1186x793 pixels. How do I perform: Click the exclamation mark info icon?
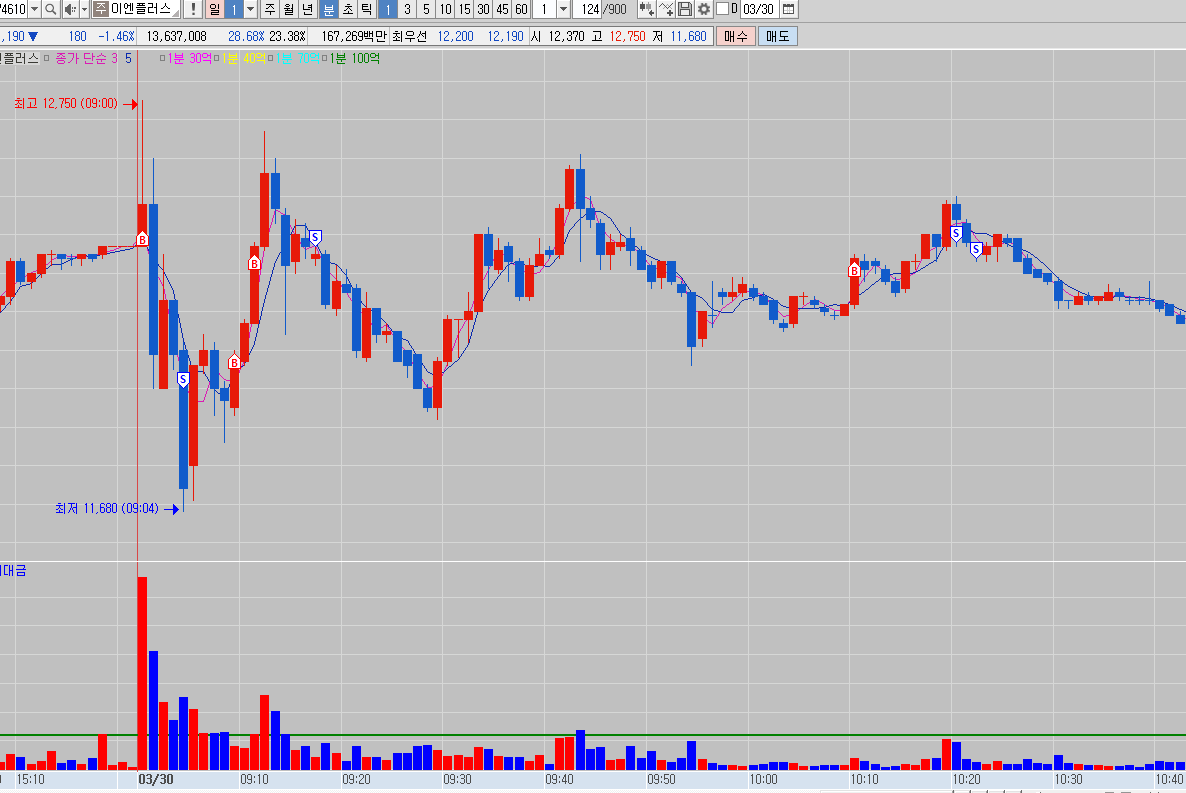tap(193, 9)
